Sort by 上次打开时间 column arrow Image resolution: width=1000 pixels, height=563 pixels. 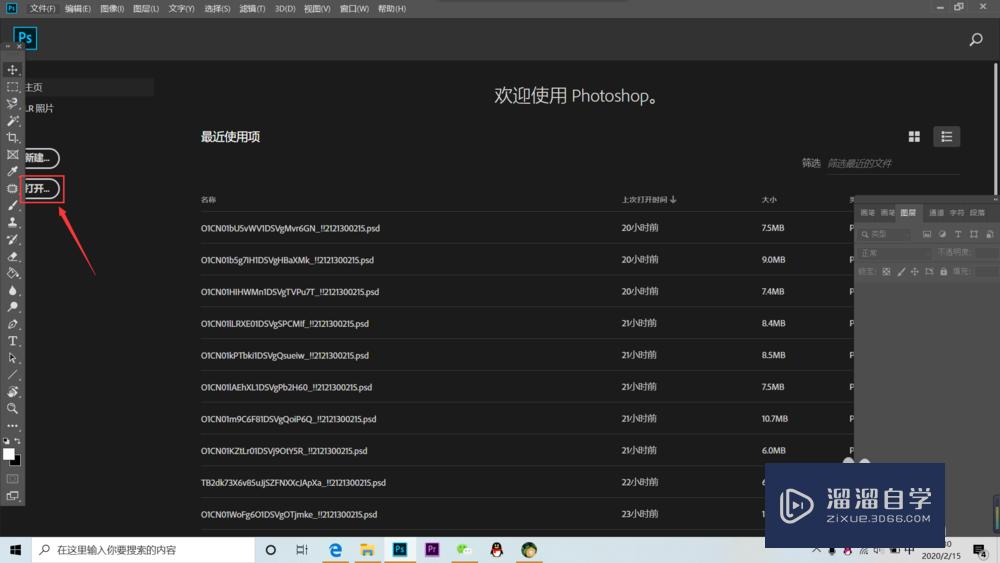673,200
